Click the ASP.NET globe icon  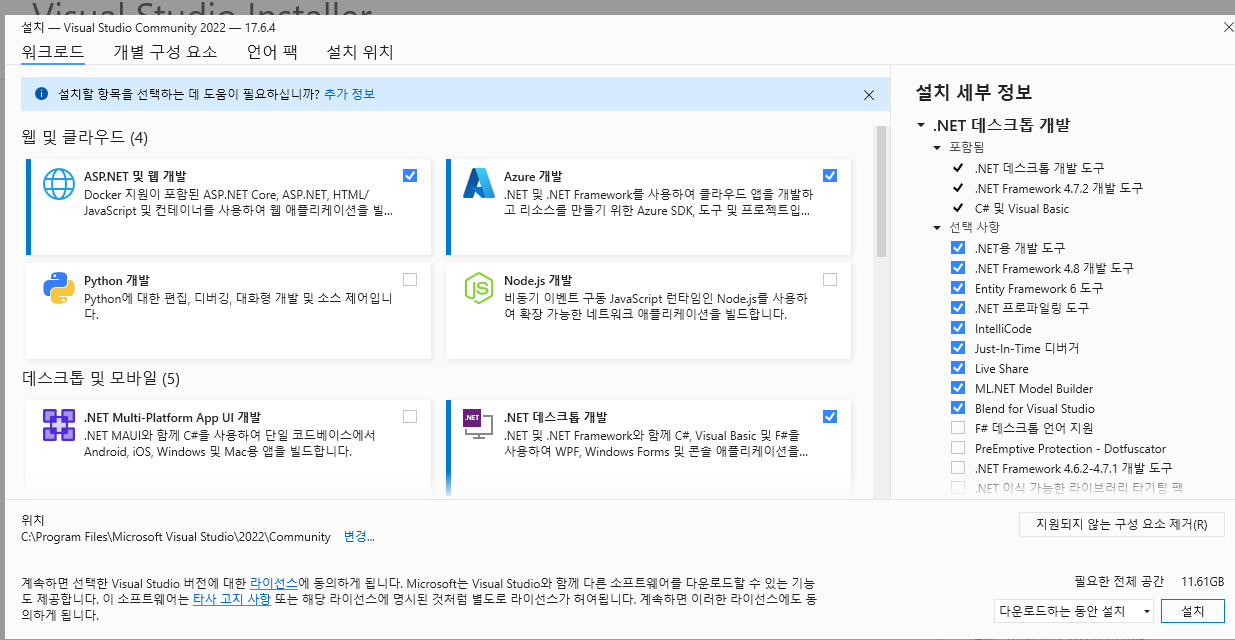pos(59,184)
